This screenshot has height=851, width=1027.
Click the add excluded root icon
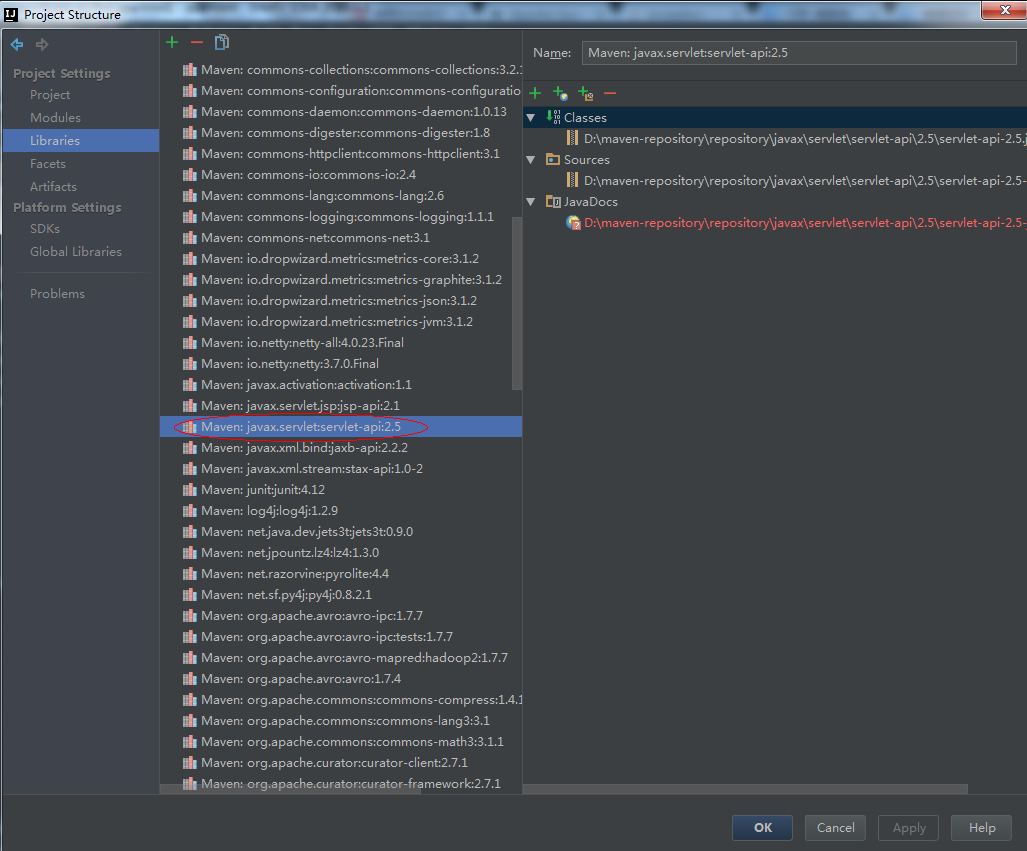(586, 93)
